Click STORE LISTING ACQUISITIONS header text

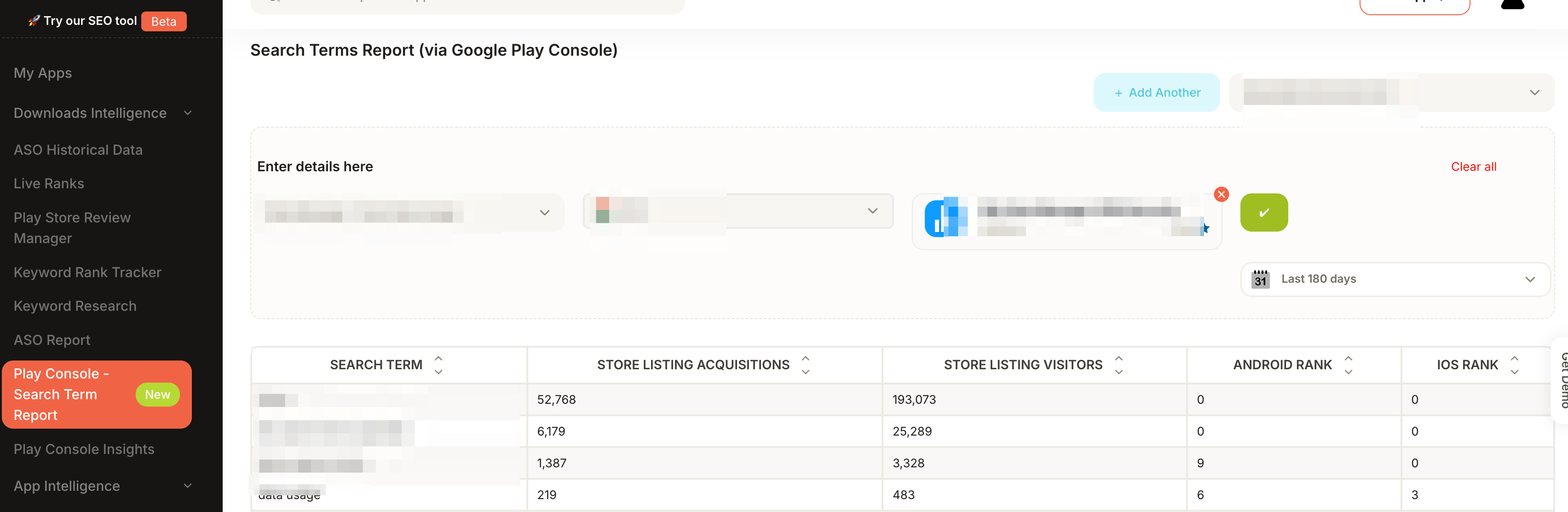coord(693,365)
